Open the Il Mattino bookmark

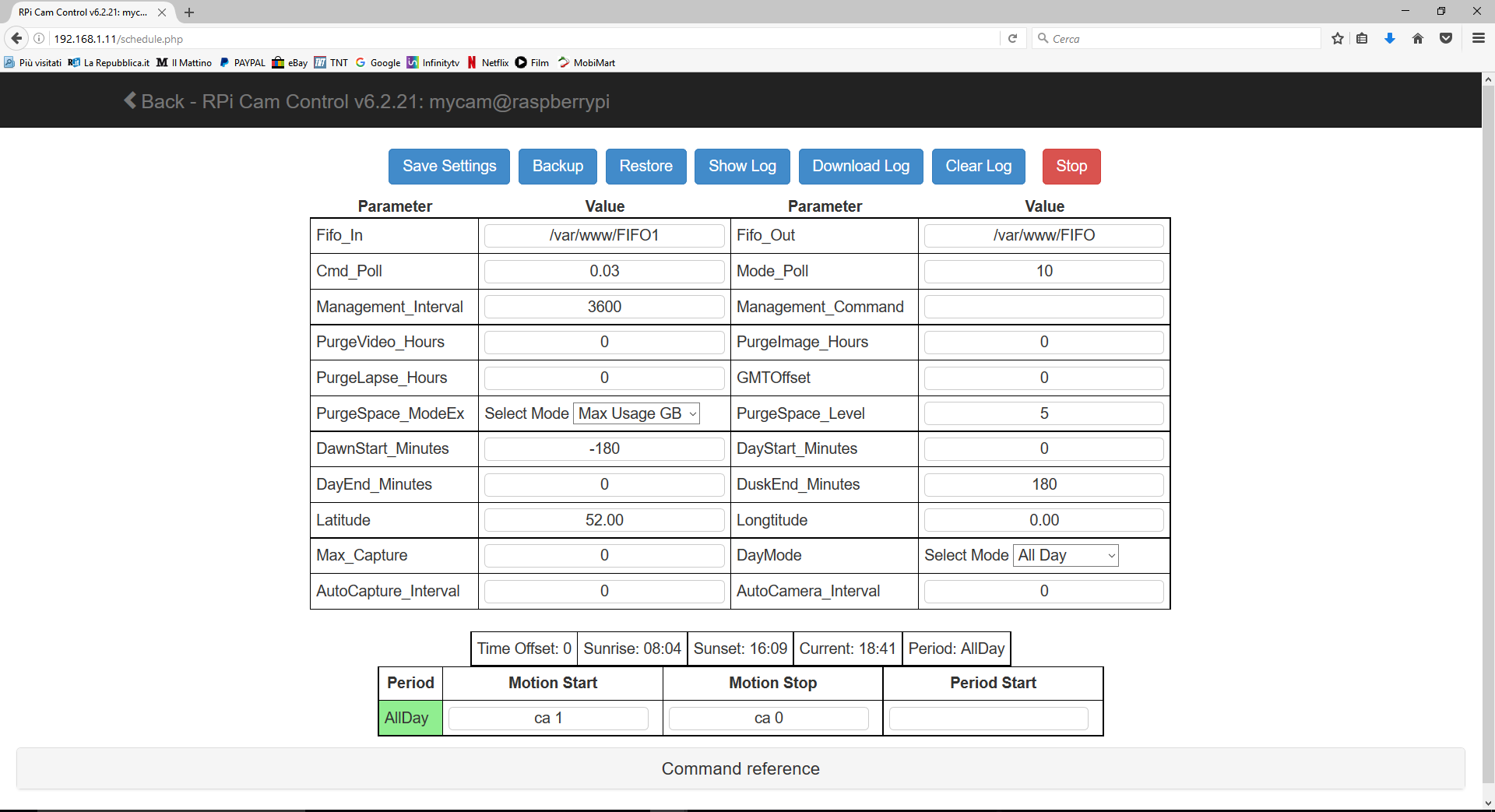coord(185,62)
